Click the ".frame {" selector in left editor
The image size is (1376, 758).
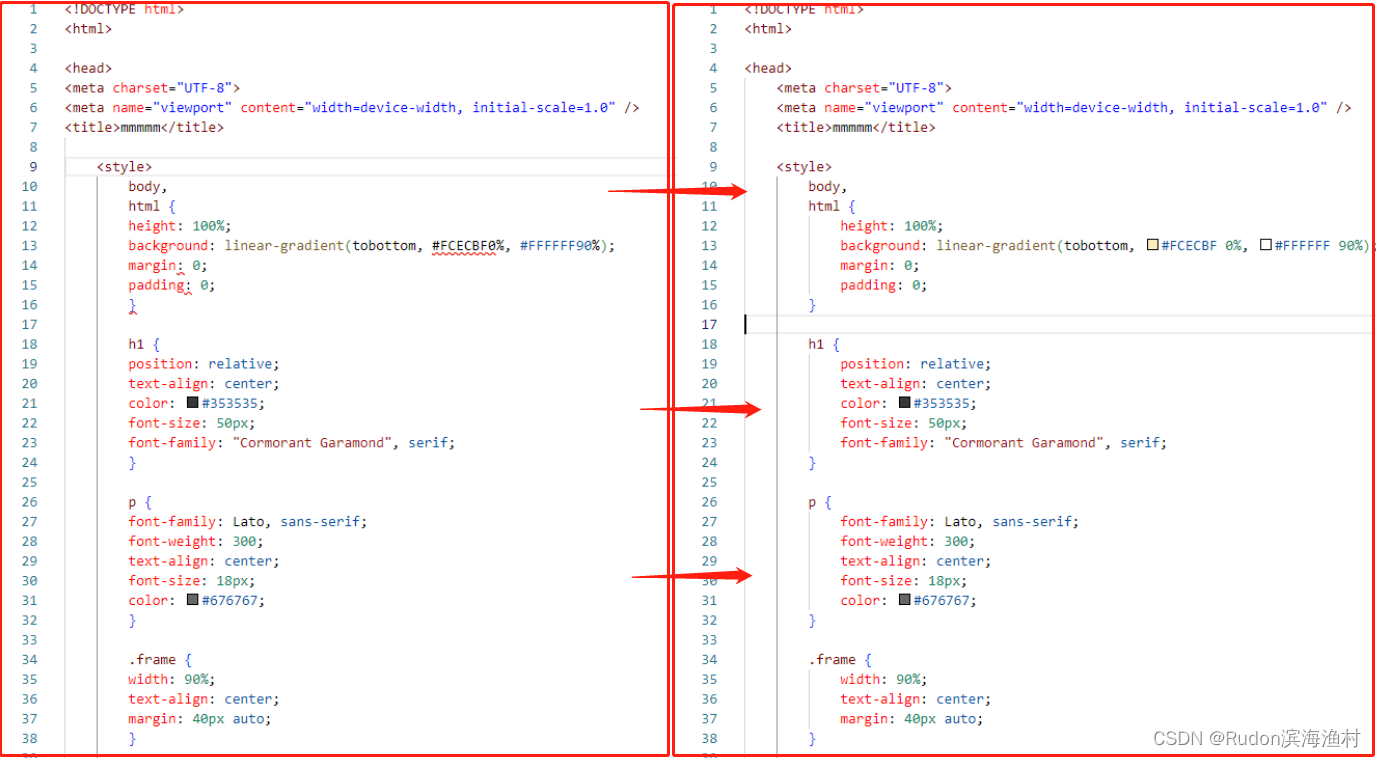[x=160, y=660]
